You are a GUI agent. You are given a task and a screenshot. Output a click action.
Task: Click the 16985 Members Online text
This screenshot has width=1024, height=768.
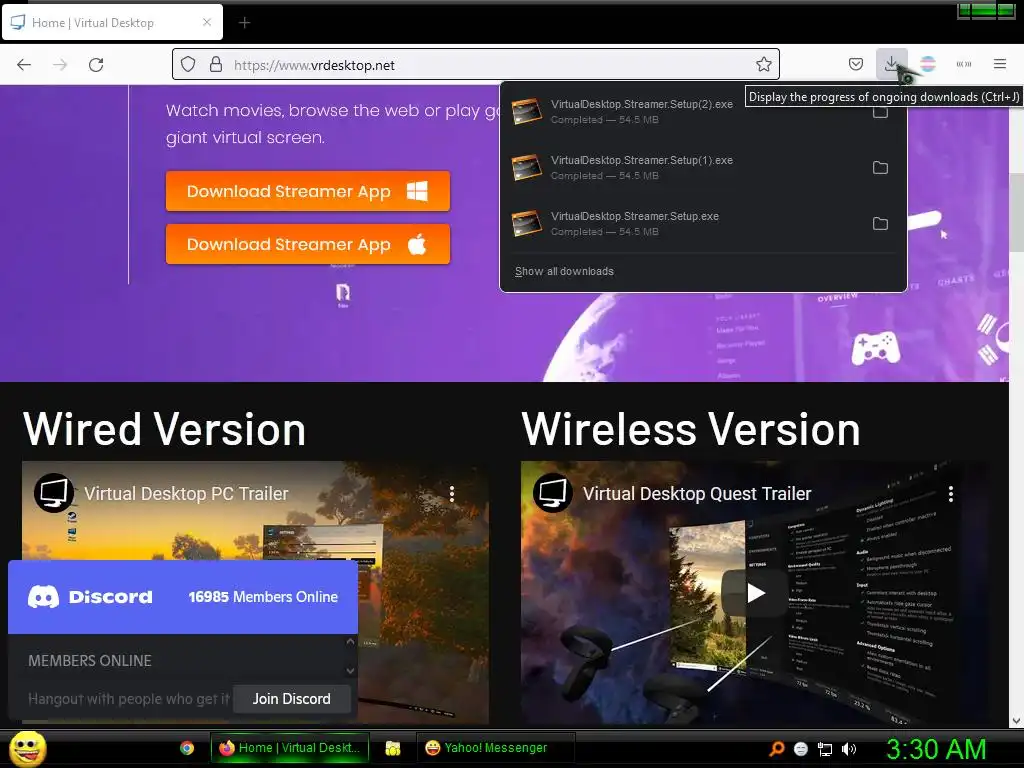coord(263,597)
